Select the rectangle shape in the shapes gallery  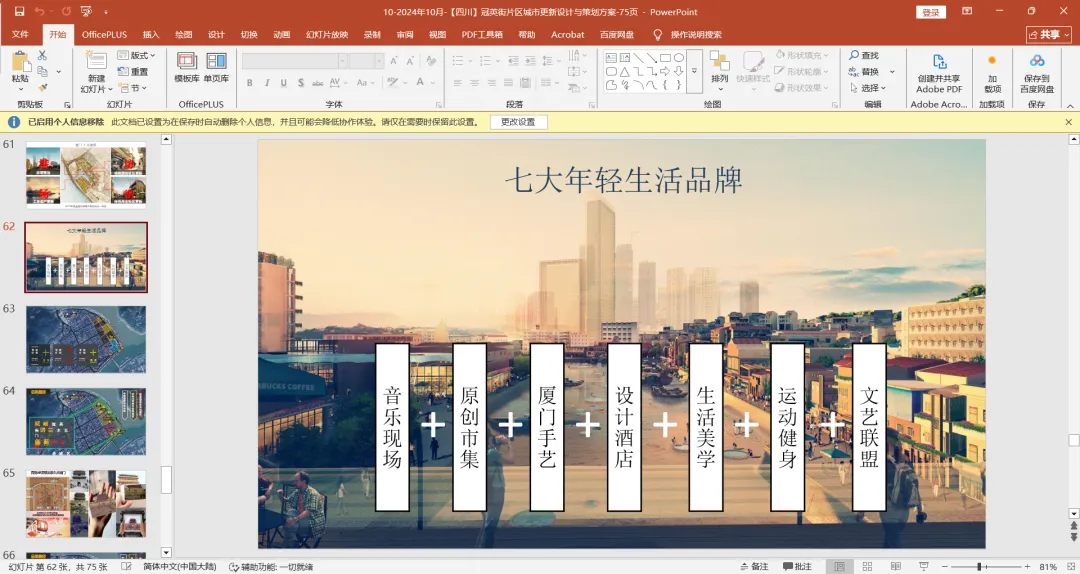point(665,58)
